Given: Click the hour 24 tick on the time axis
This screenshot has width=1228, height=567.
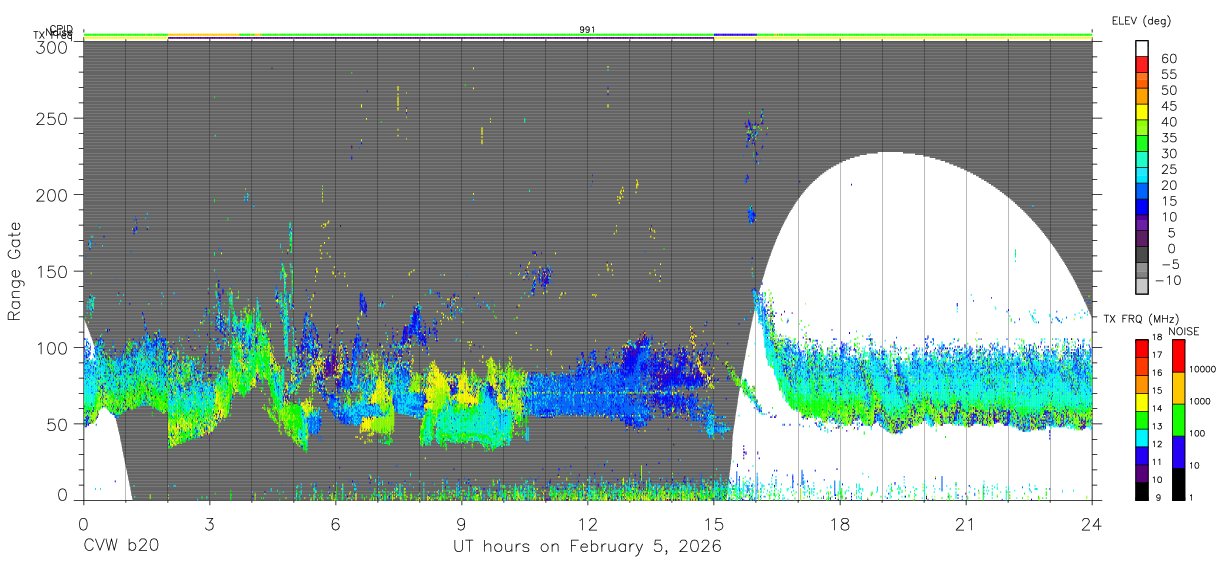Looking at the screenshot, I should (x=1092, y=523).
